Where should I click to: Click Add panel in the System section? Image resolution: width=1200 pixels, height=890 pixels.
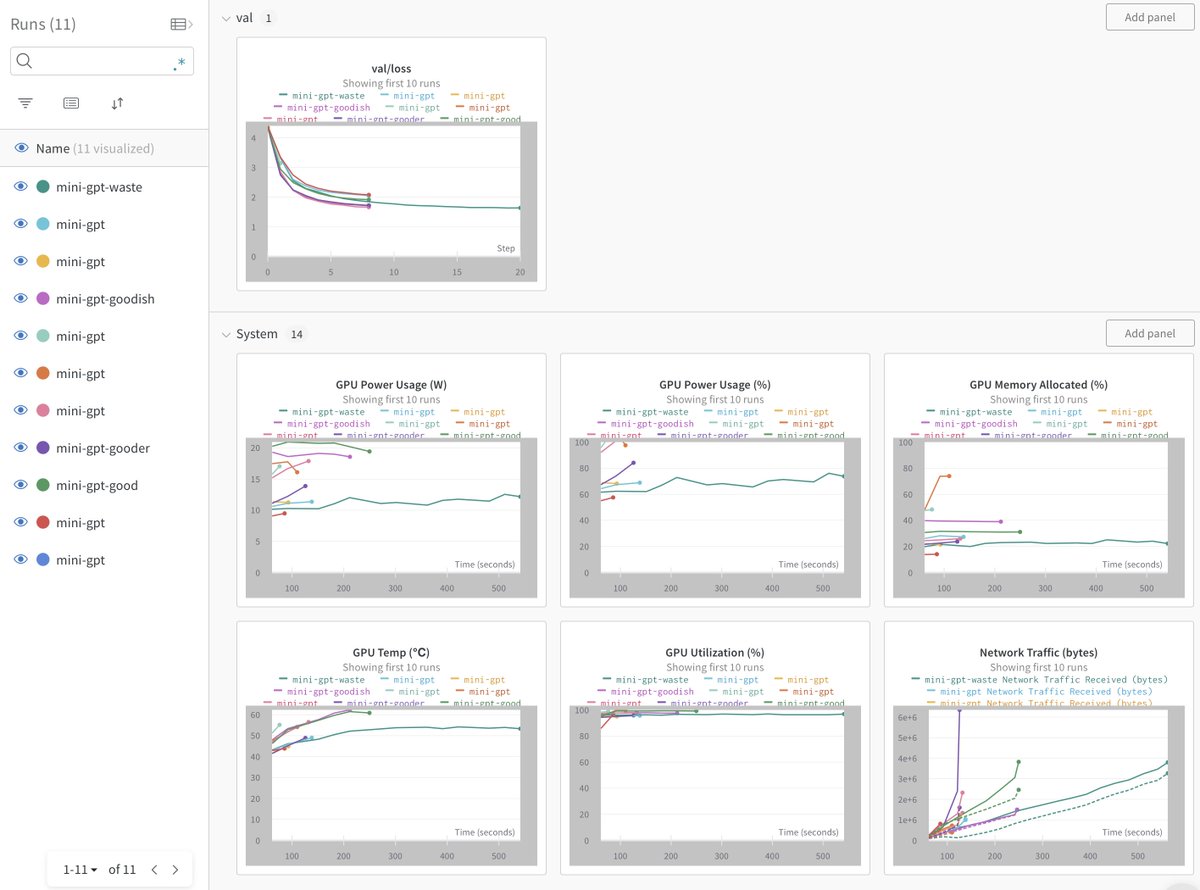1149,333
